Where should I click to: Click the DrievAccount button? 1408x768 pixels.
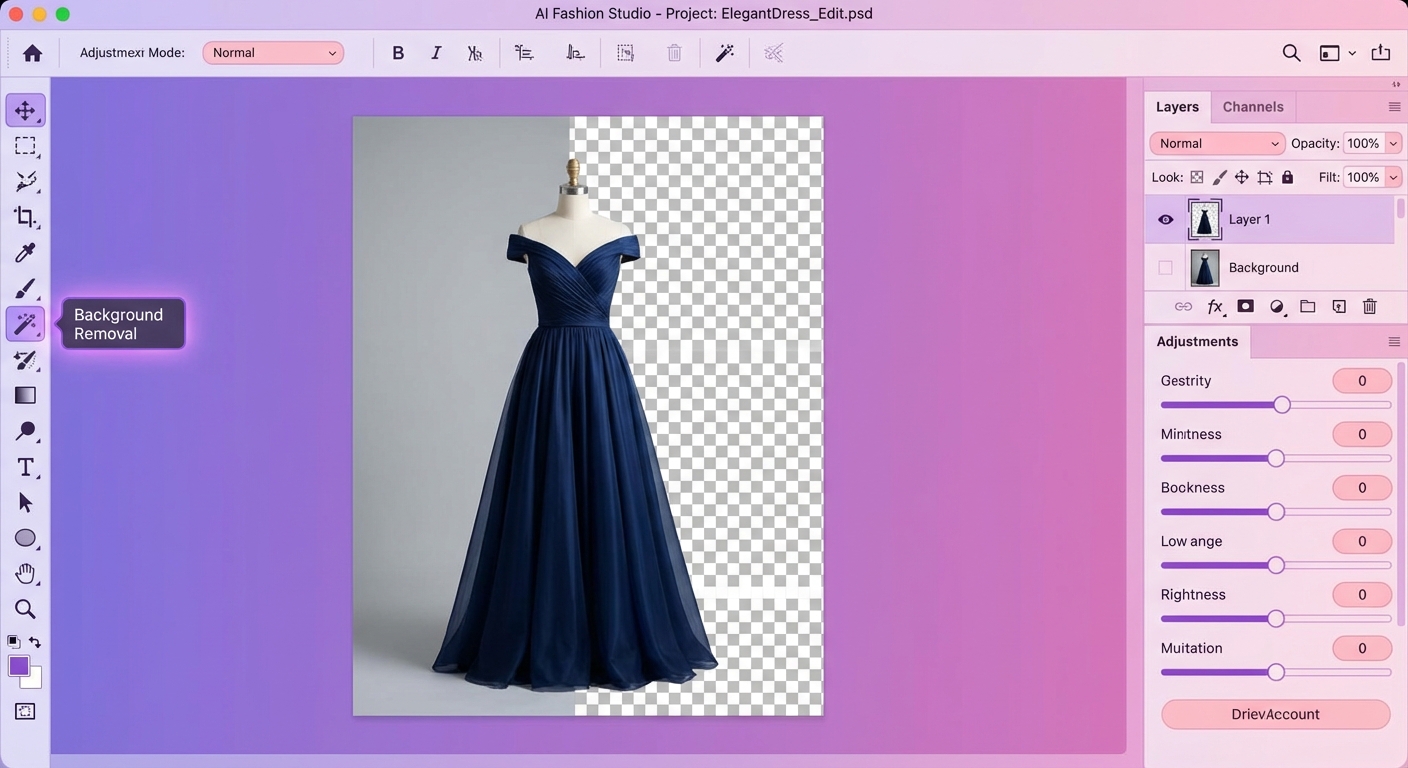point(1275,714)
